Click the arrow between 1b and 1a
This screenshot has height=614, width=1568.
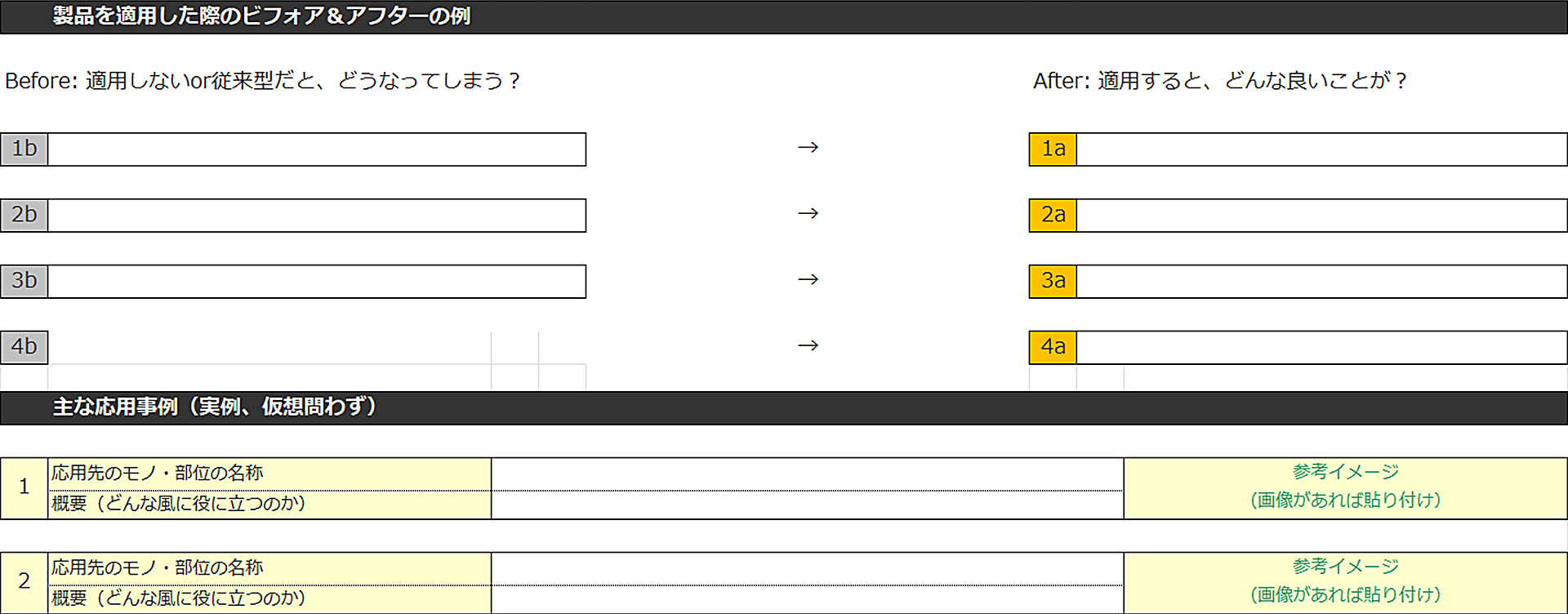(x=808, y=148)
